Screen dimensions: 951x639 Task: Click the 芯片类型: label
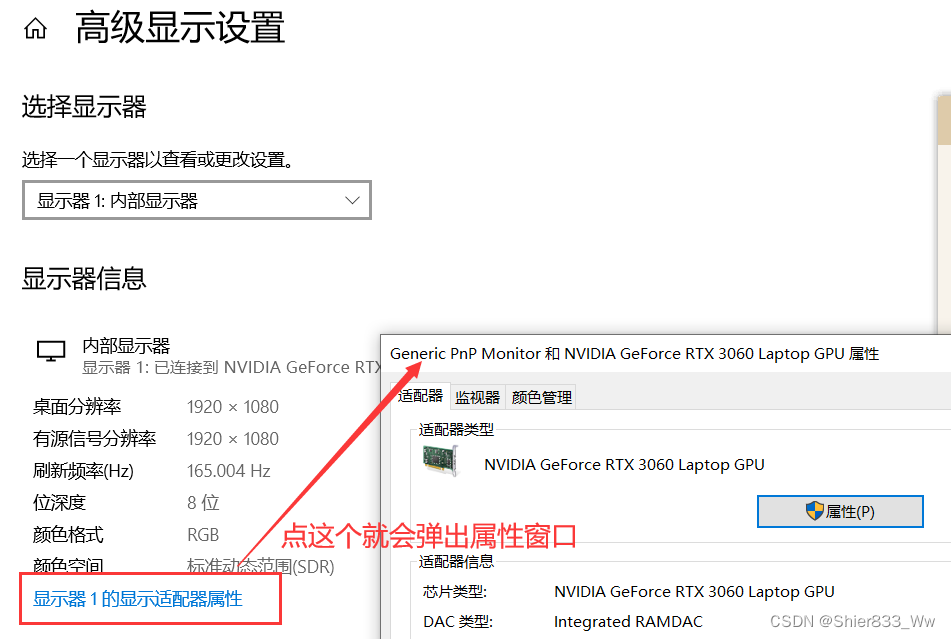pyautogui.click(x=455, y=592)
